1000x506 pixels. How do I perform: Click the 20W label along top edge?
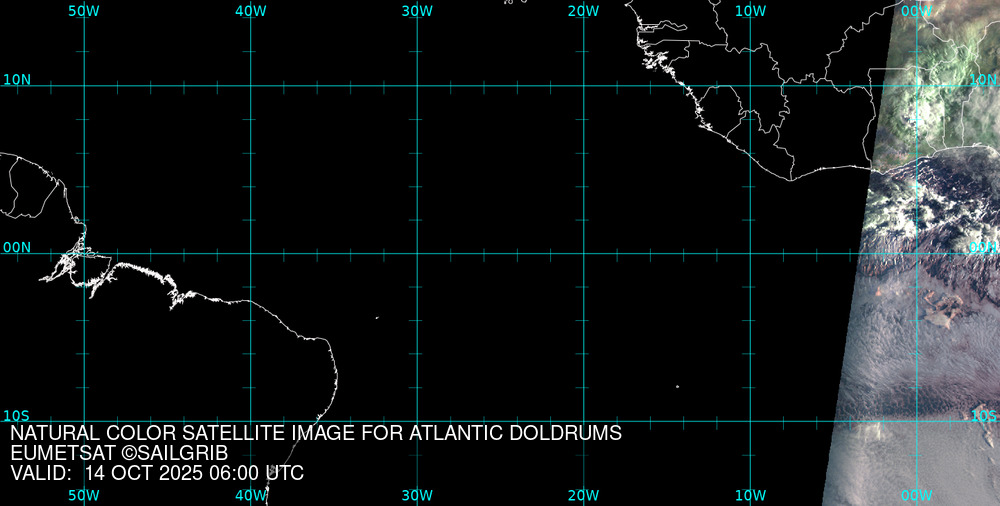pyautogui.click(x=583, y=11)
